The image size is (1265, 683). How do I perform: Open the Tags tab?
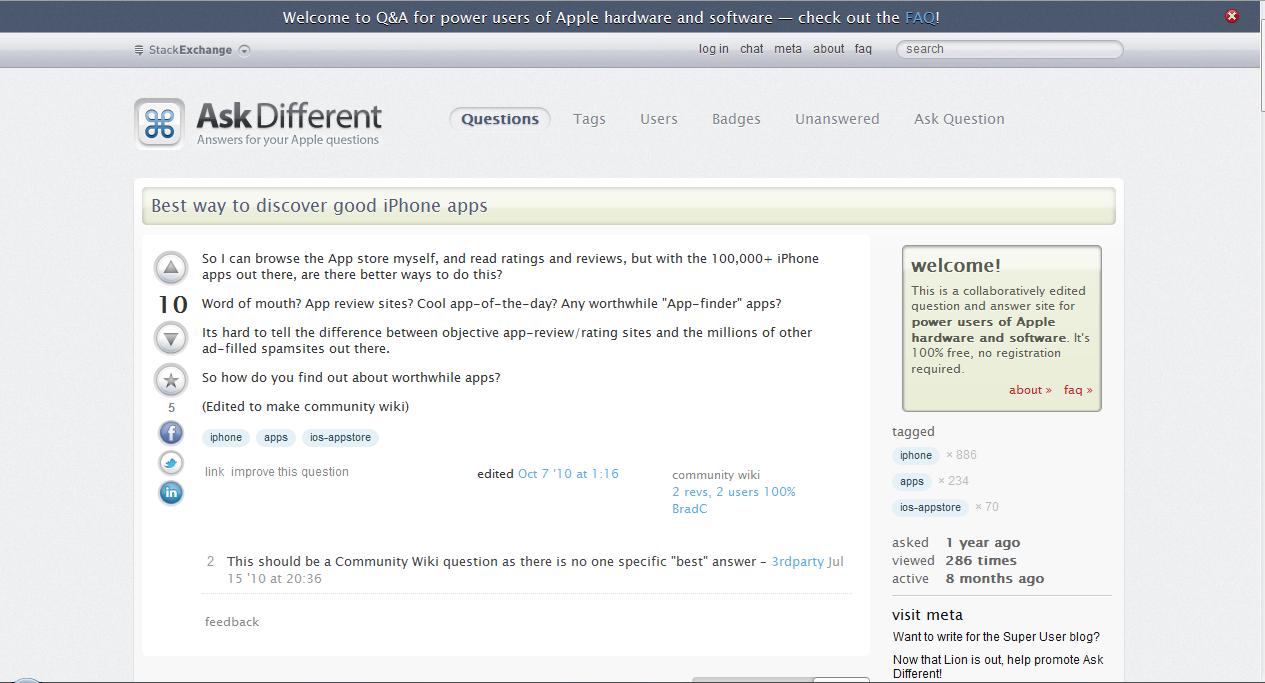tap(589, 119)
